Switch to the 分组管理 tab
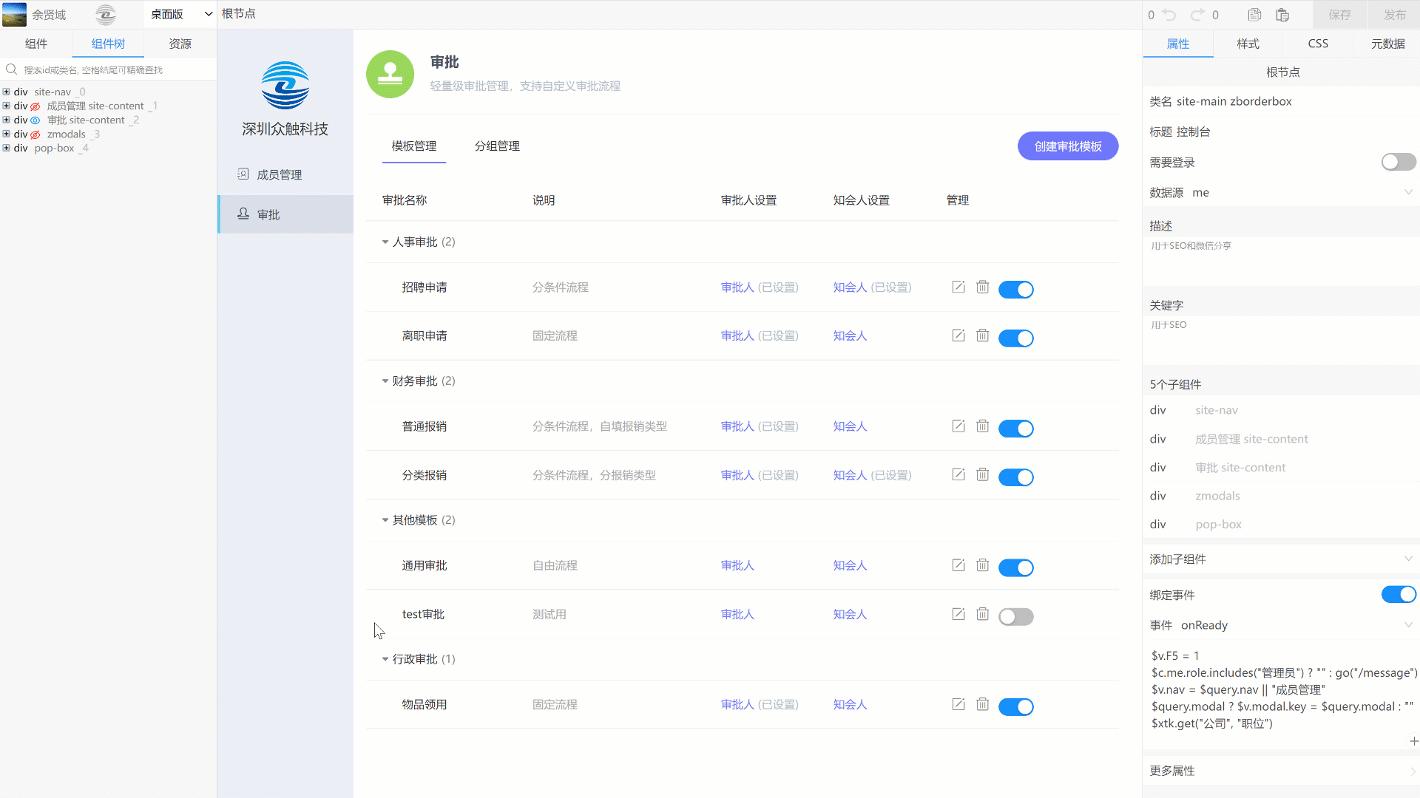This screenshot has height=798, width=1420. point(497,146)
